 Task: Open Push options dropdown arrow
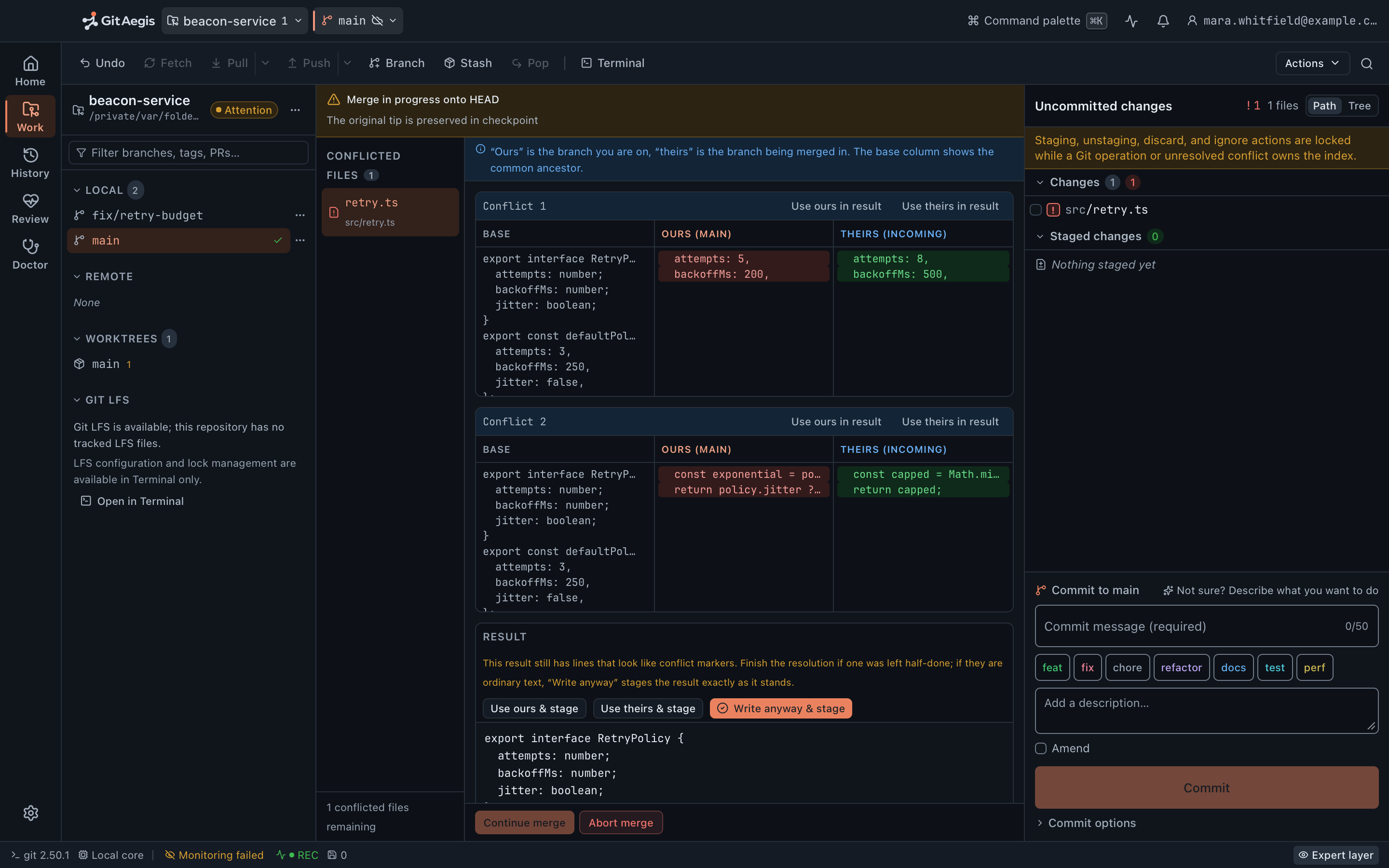click(347, 63)
